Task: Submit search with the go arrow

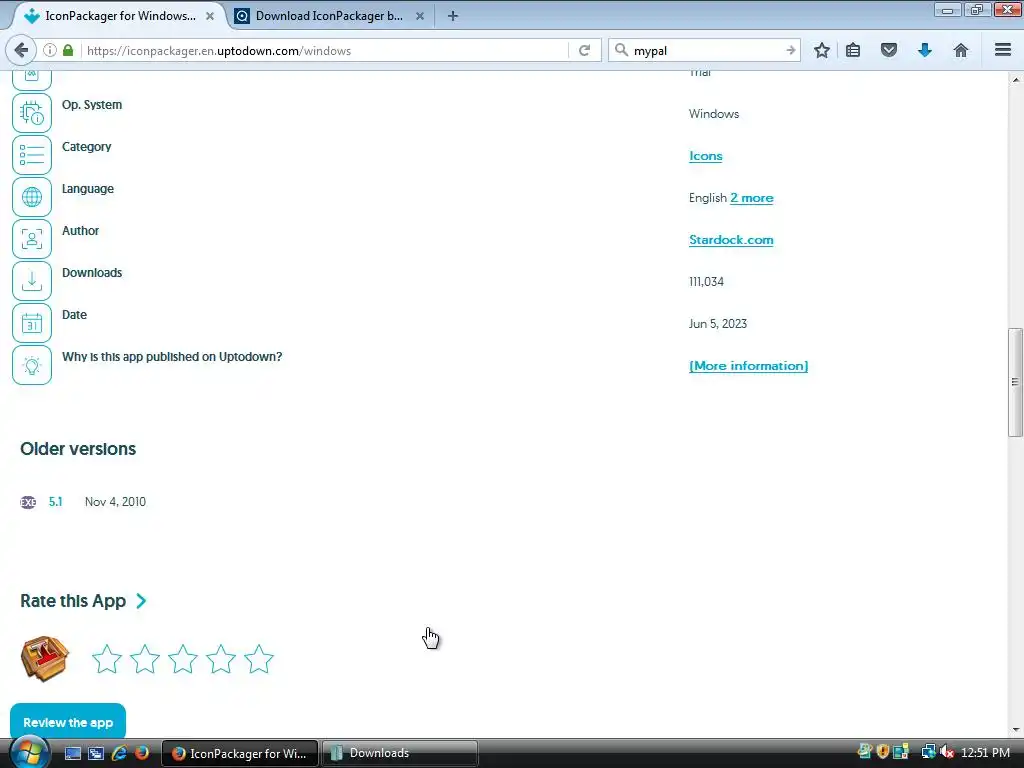Action: click(x=791, y=50)
